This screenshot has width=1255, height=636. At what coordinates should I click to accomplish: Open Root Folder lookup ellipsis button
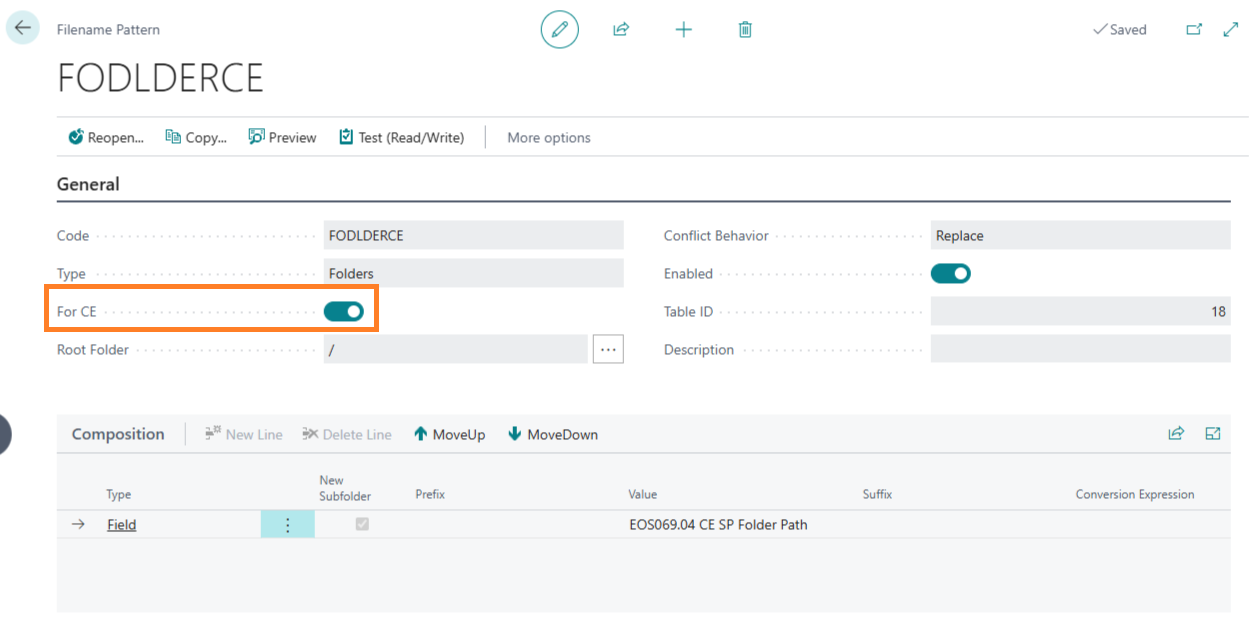tap(608, 349)
